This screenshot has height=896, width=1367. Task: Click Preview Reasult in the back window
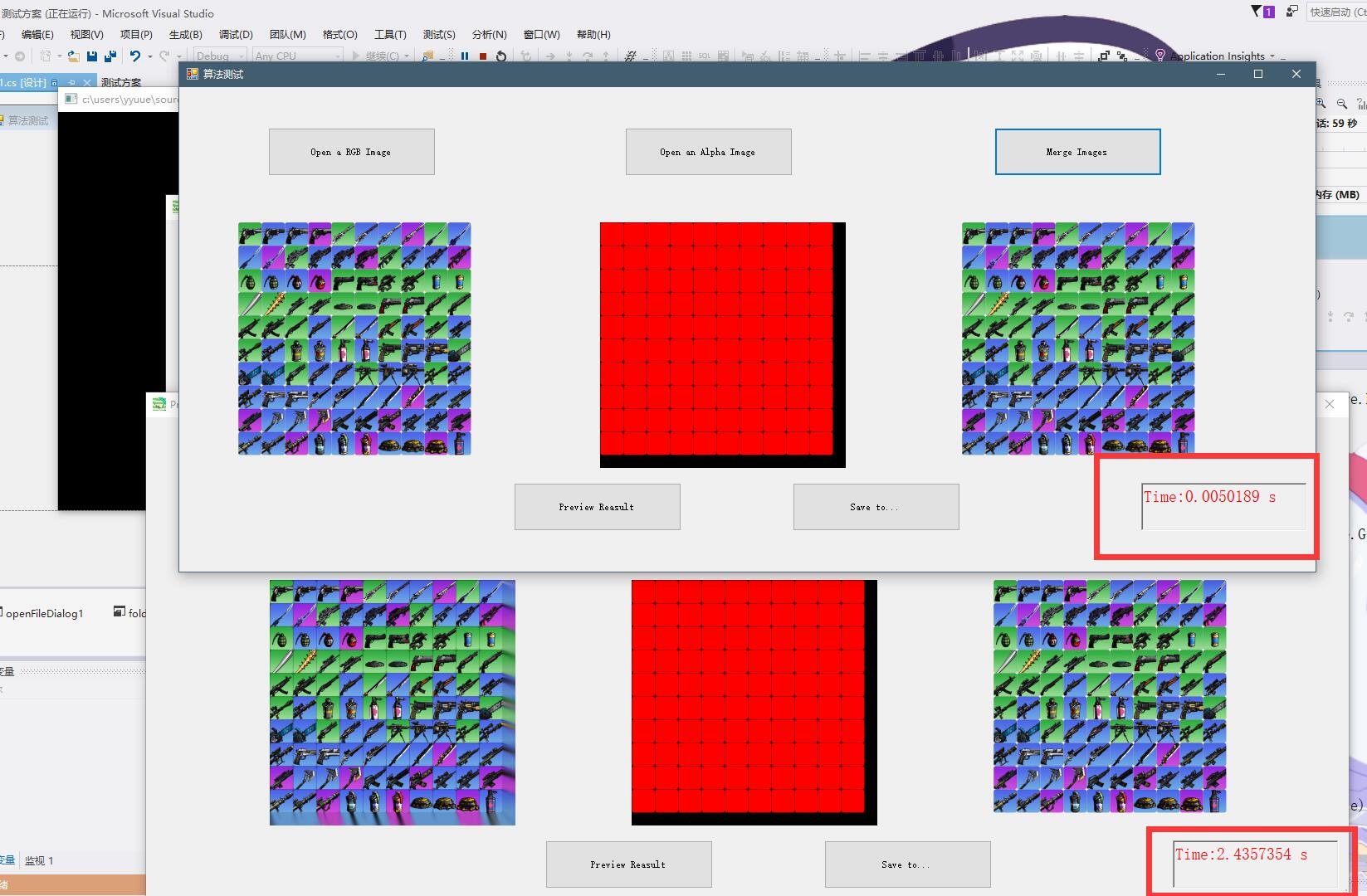click(628, 864)
